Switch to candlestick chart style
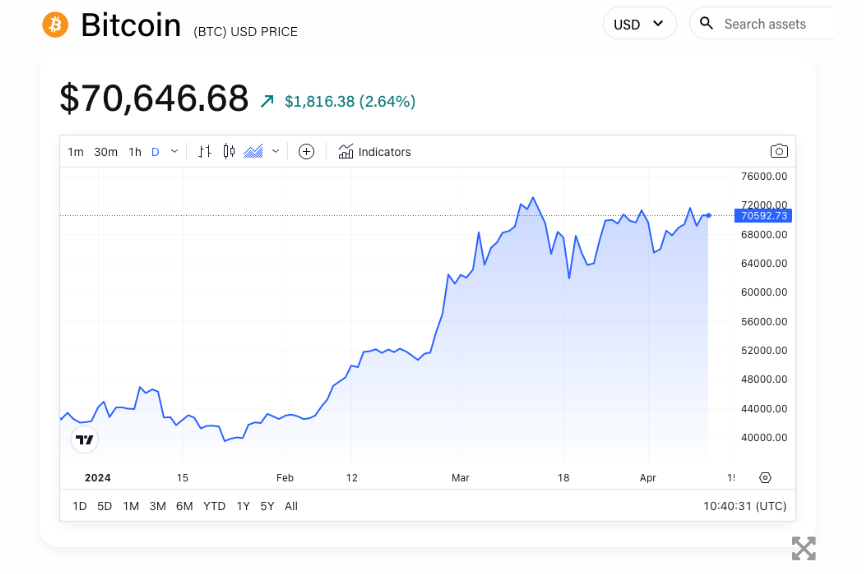This screenshot has height=574, width=864. [x=229, y=152]
